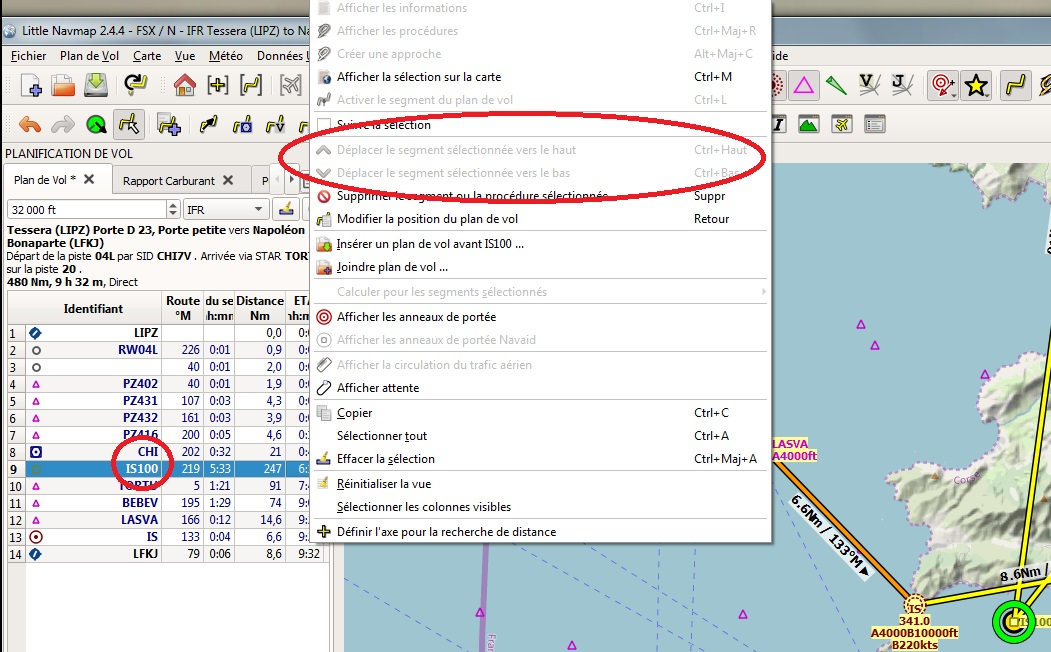Screen dimensions: 1051x652
Task: Toggle ILS green feather display
Action: 836,85
